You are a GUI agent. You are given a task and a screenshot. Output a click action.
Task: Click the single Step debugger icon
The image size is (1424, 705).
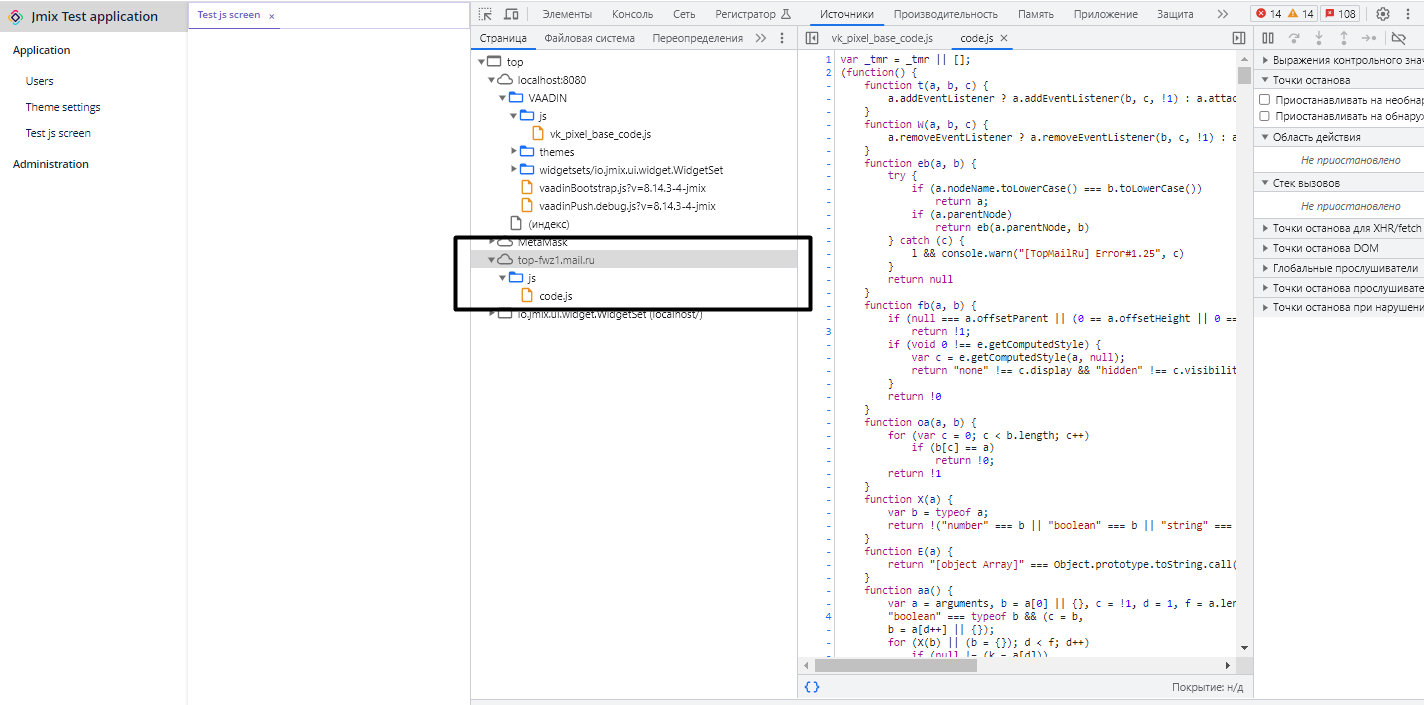click(x=1369, y=38)
